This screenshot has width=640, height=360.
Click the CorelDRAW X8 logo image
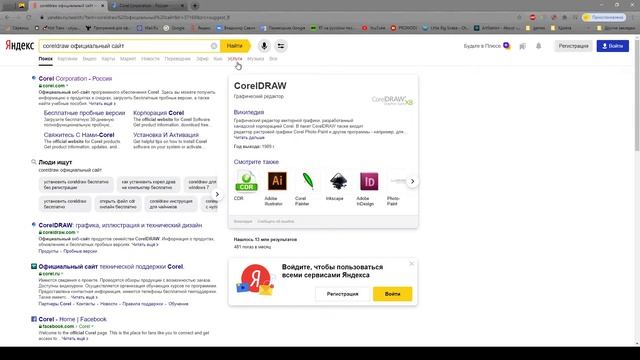point(392,100)
